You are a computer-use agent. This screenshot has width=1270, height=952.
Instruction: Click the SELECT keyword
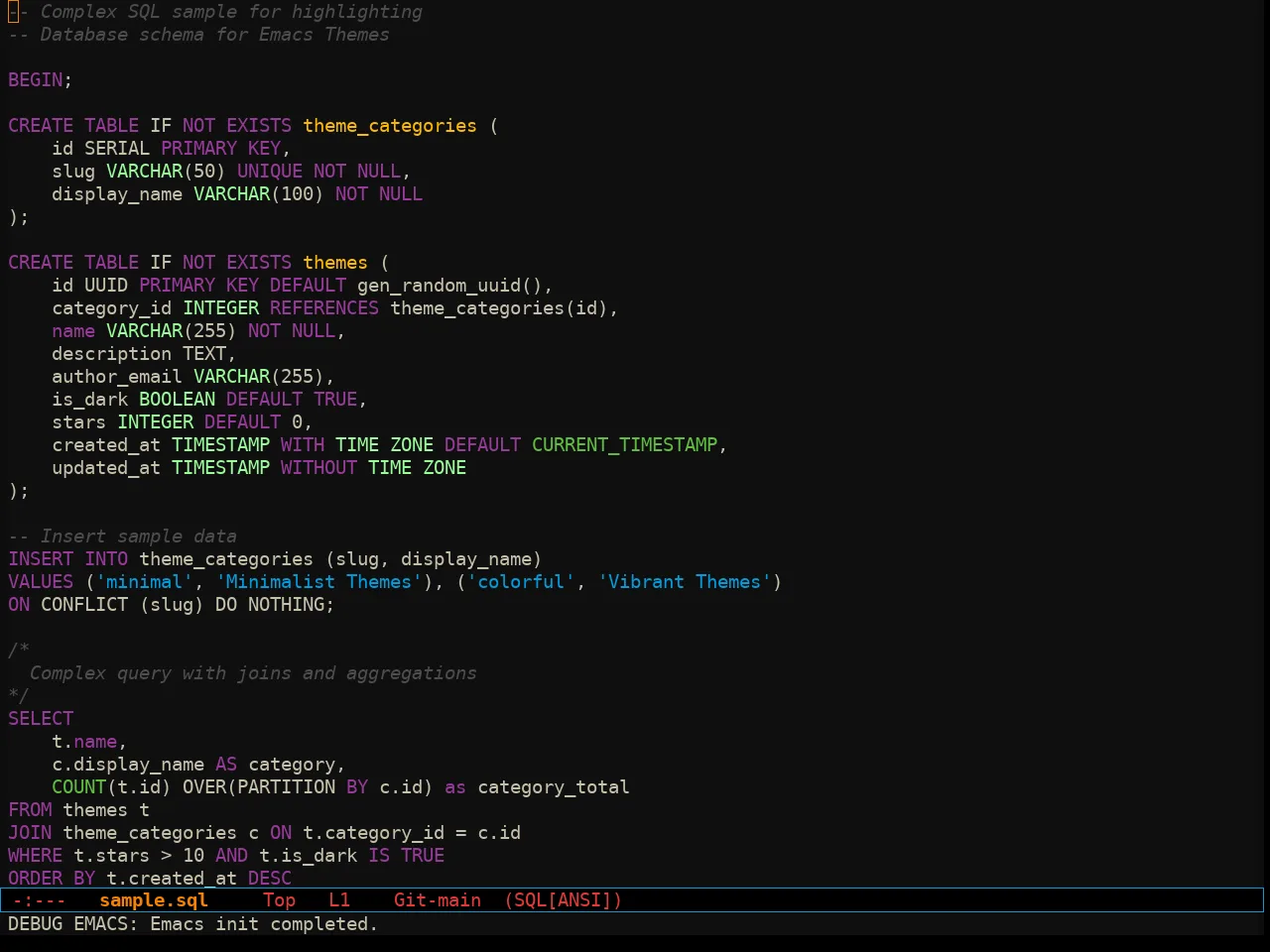coord(41,719)
